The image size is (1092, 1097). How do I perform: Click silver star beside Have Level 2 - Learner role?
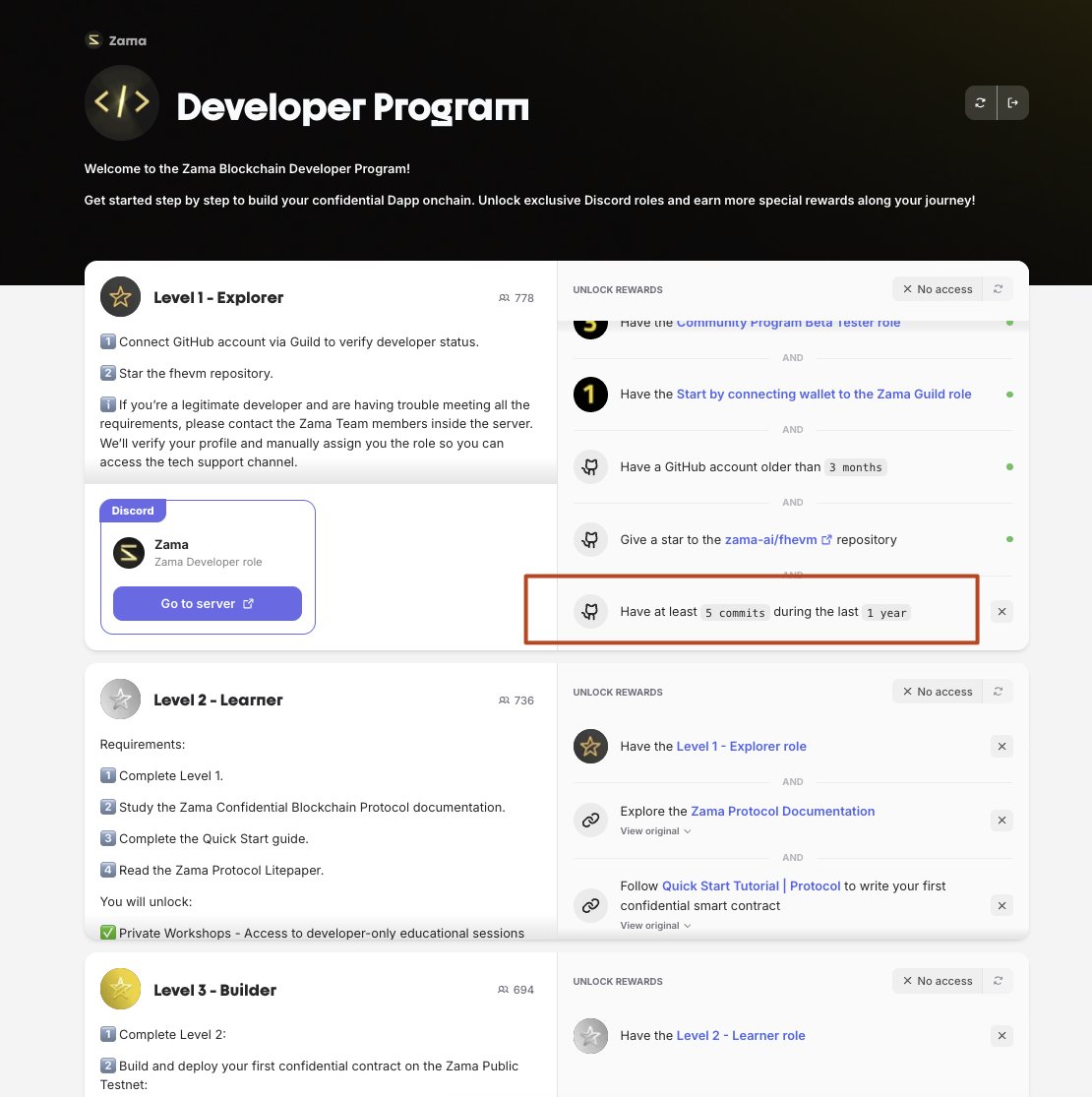(x=590, y=1035)
